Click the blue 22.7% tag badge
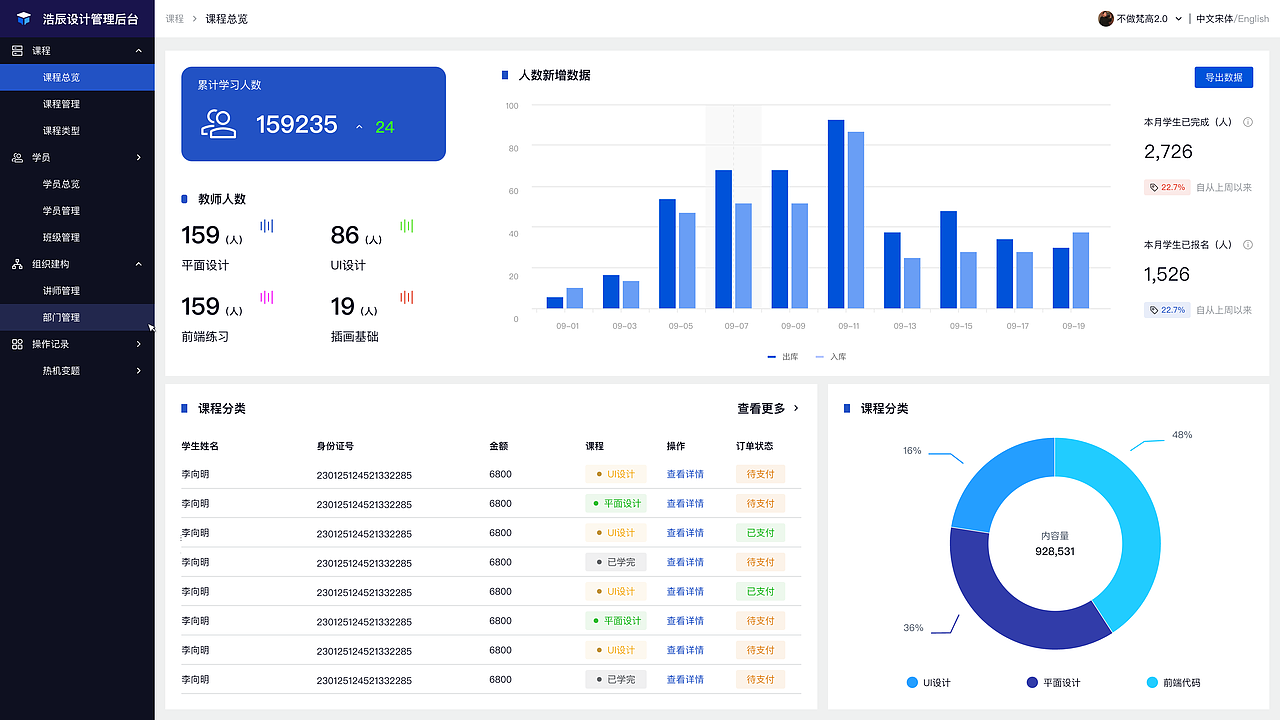 point(1166,310)
